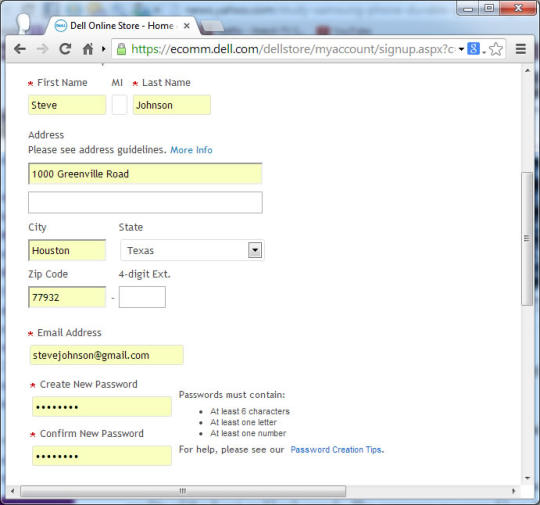
Task: Click the 'Passwords must contain:' text
Action: pos(232,395)
